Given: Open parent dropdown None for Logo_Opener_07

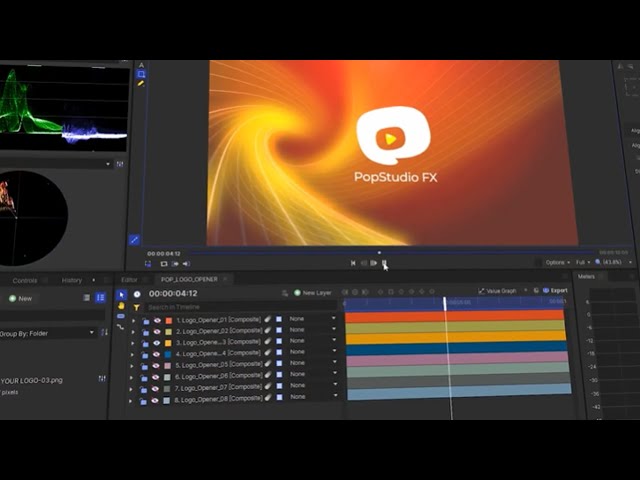Looking at the screenshot, I should point(313,385).
